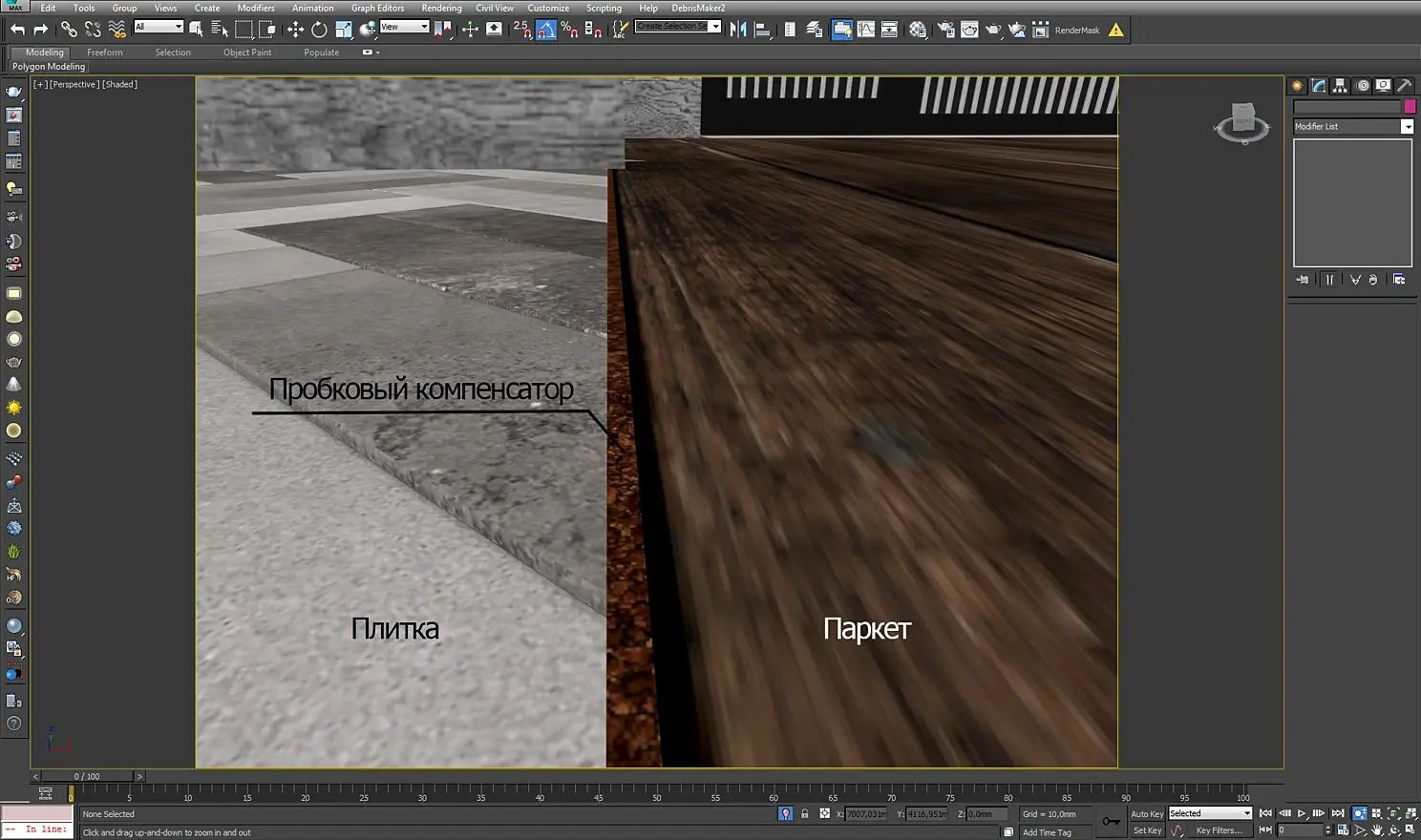Click the Play Animation button
The height and width of the screenshot is (840, 1421).
(x=1302, y=813)
